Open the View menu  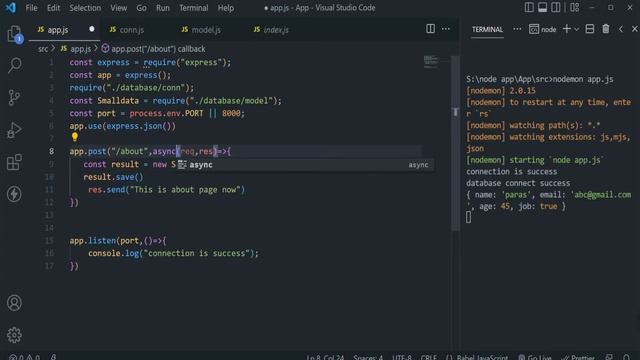pyautogui.click(x=118, y=8)
